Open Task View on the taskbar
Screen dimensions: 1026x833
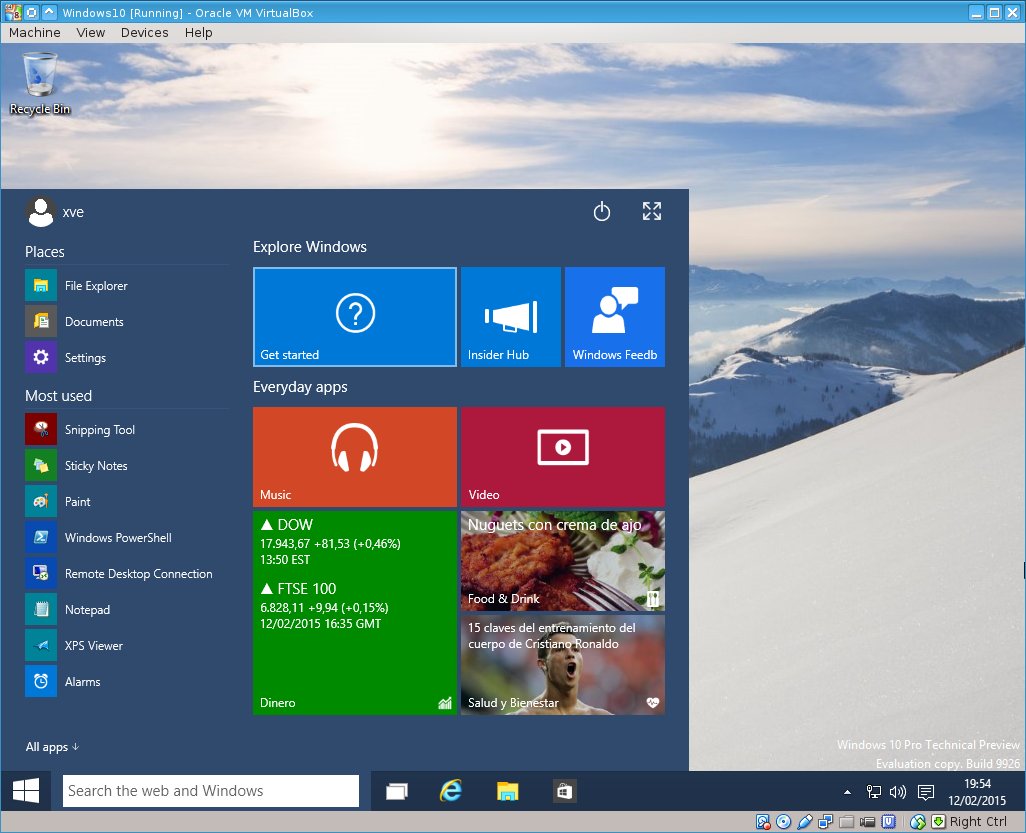click(x=397, y=791)
